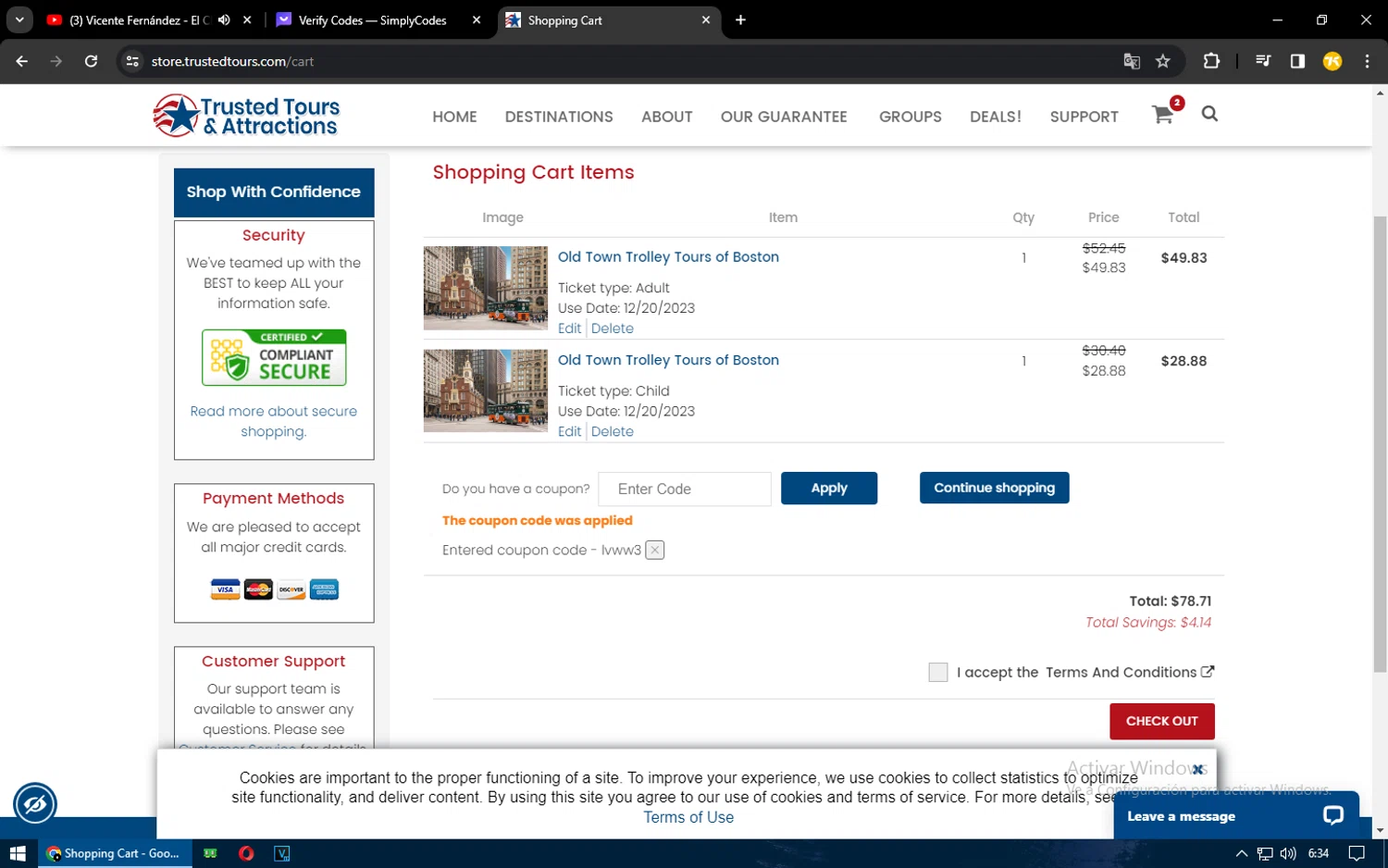This screenshot has height=868, width=1388.
Task: Click the Child ticket trolley thumbnail
Action: point(486,391)
